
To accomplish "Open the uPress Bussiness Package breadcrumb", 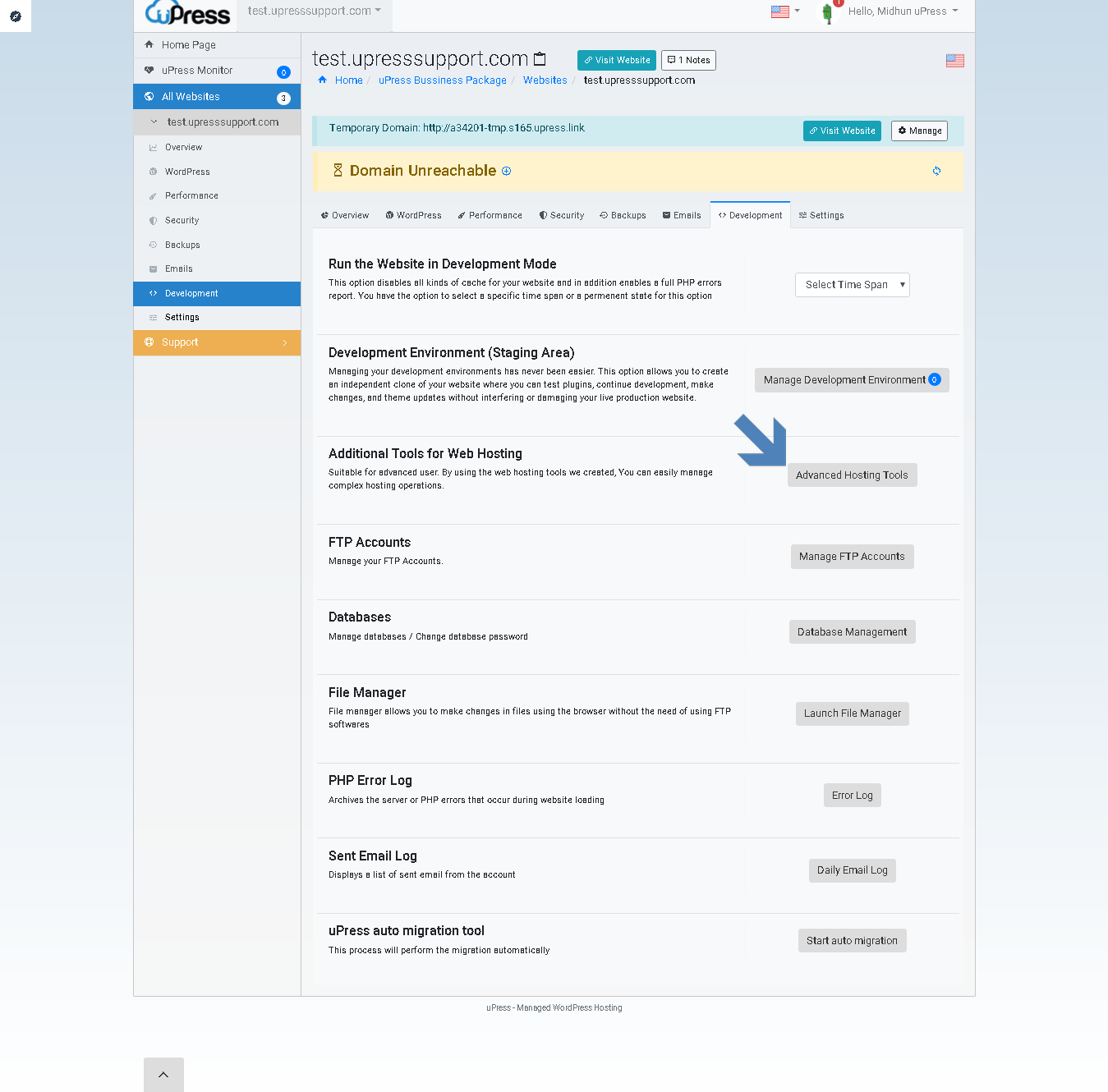I will pyautogui.click(x=443, y=80).
